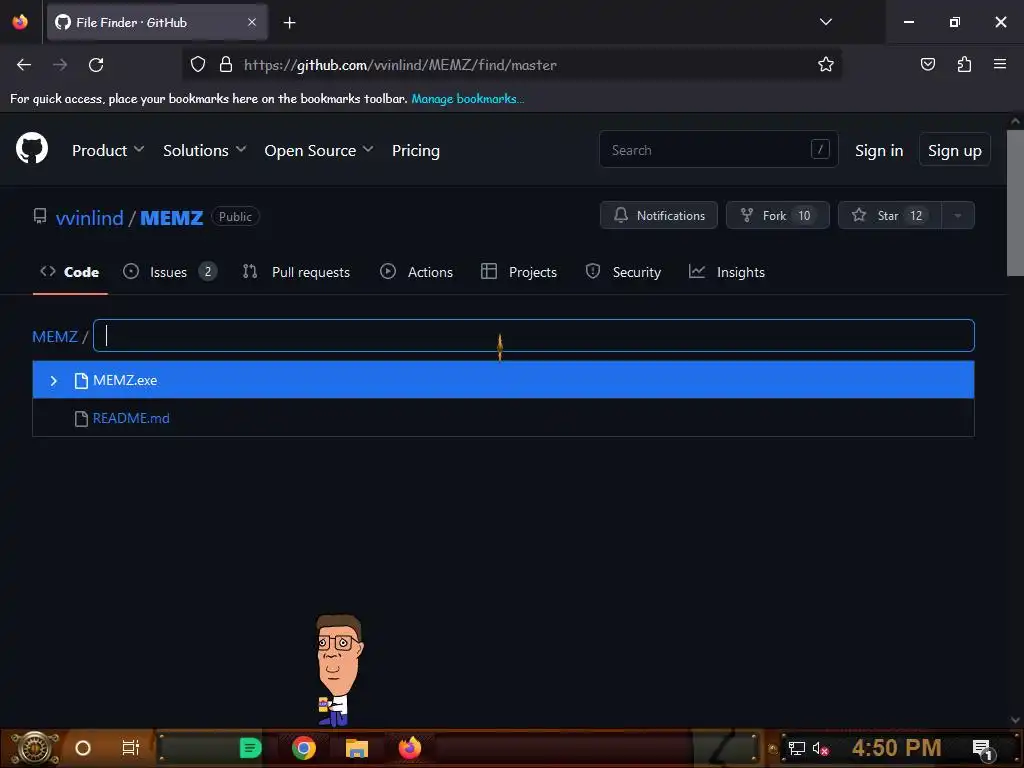
Task: Open the Projects tab
Action: click(x=519, y=272)
